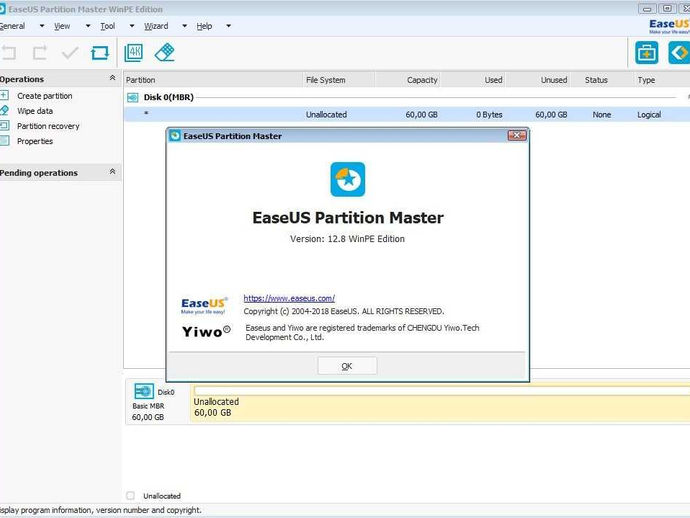This screenshot has height=518, width=690.
Task: Click the orange diamond icon at top right
Action: (679, 53)
